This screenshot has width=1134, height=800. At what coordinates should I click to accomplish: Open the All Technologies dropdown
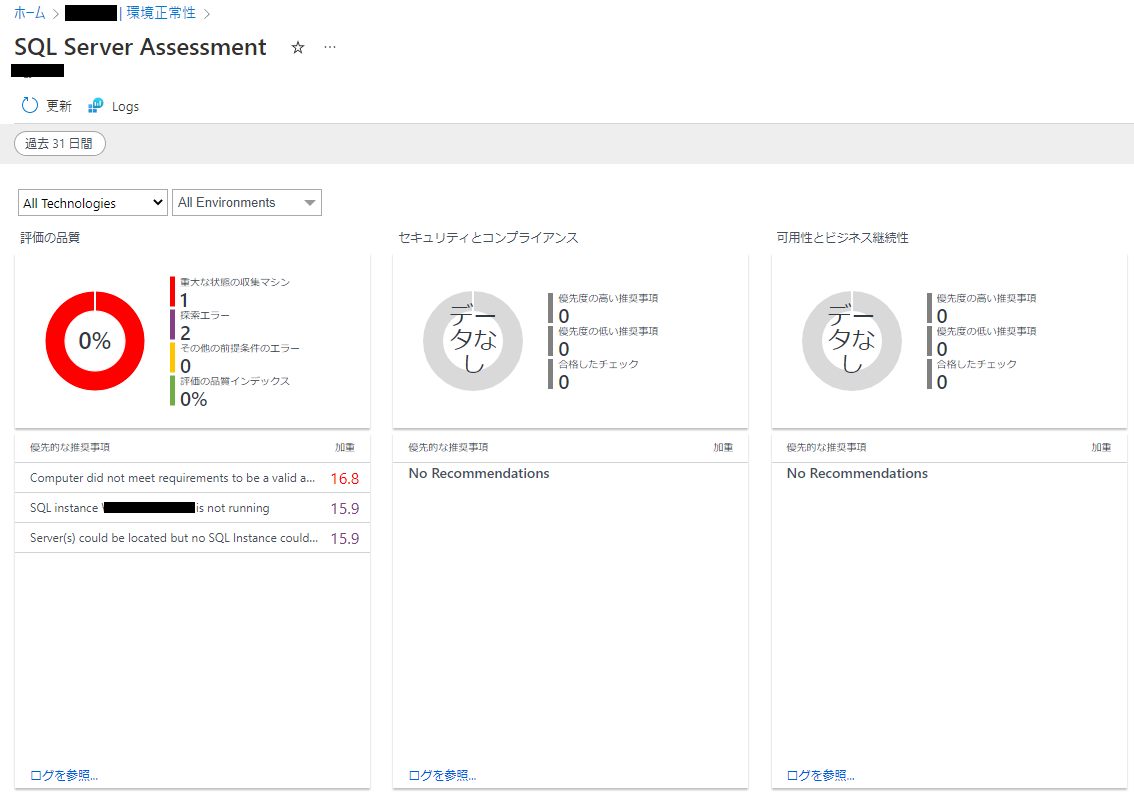tap(93, 203)
